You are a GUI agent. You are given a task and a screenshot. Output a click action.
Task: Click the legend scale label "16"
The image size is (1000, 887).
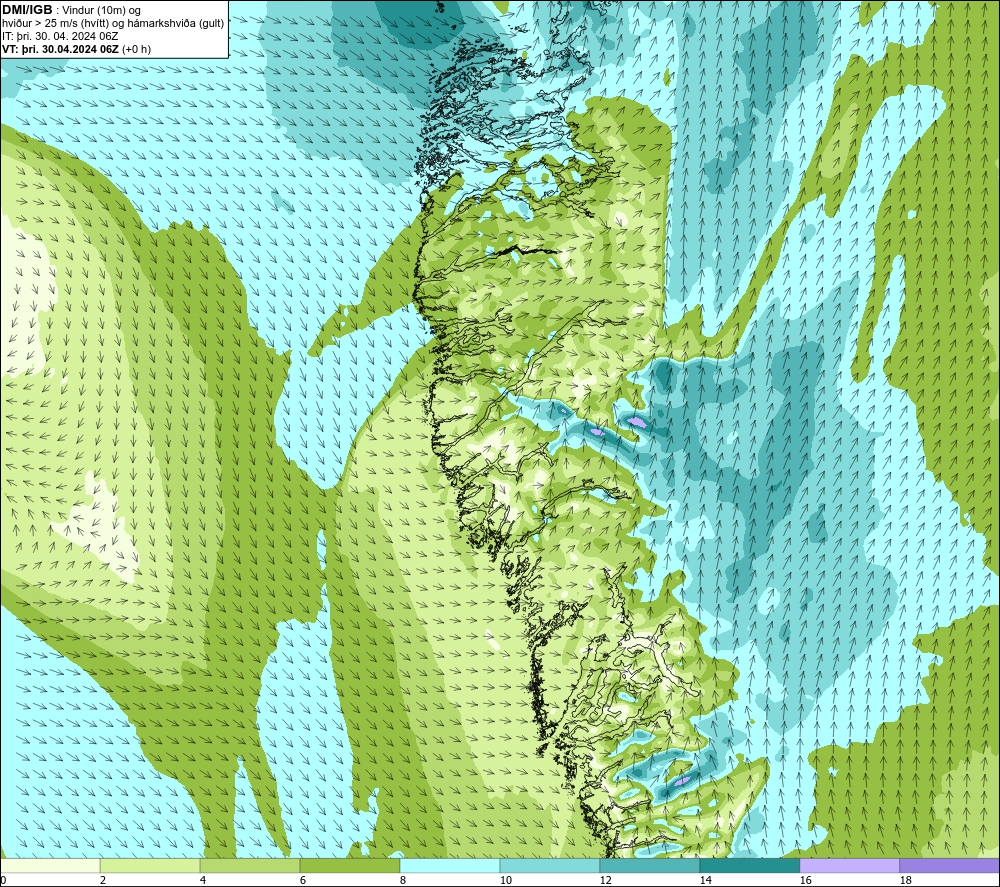[805, 880]
